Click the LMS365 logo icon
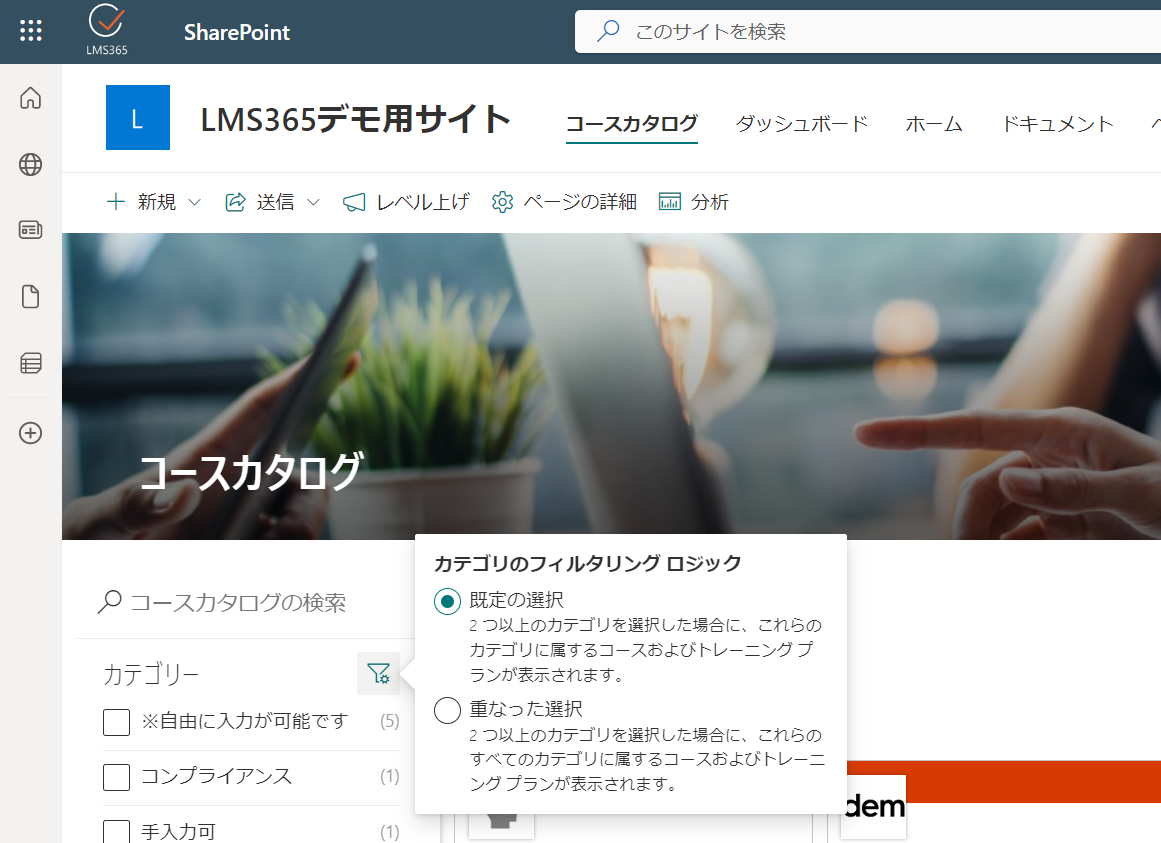Image resolution: width=1161 pixels, height=843 pixels. 107,30
